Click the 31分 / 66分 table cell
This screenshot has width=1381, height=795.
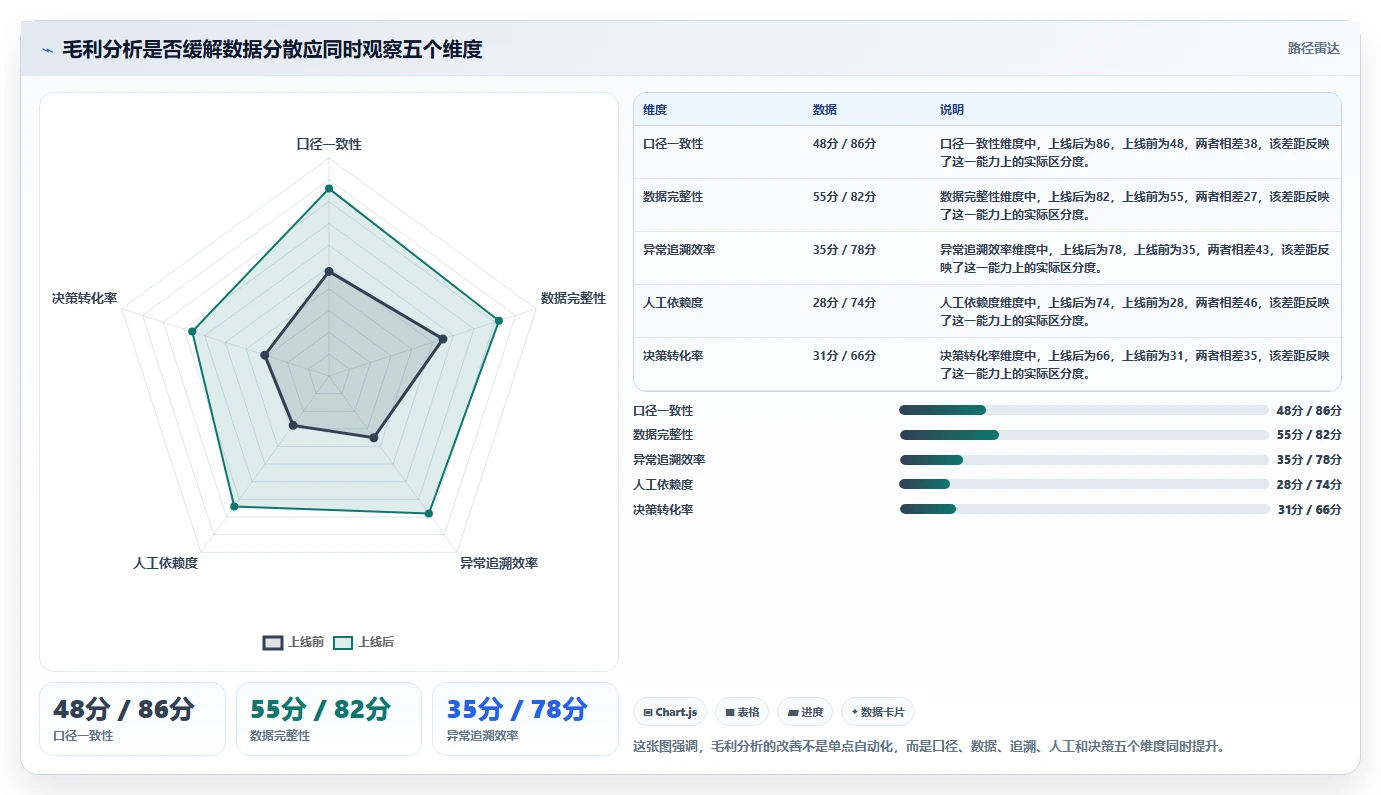(844, 356)
